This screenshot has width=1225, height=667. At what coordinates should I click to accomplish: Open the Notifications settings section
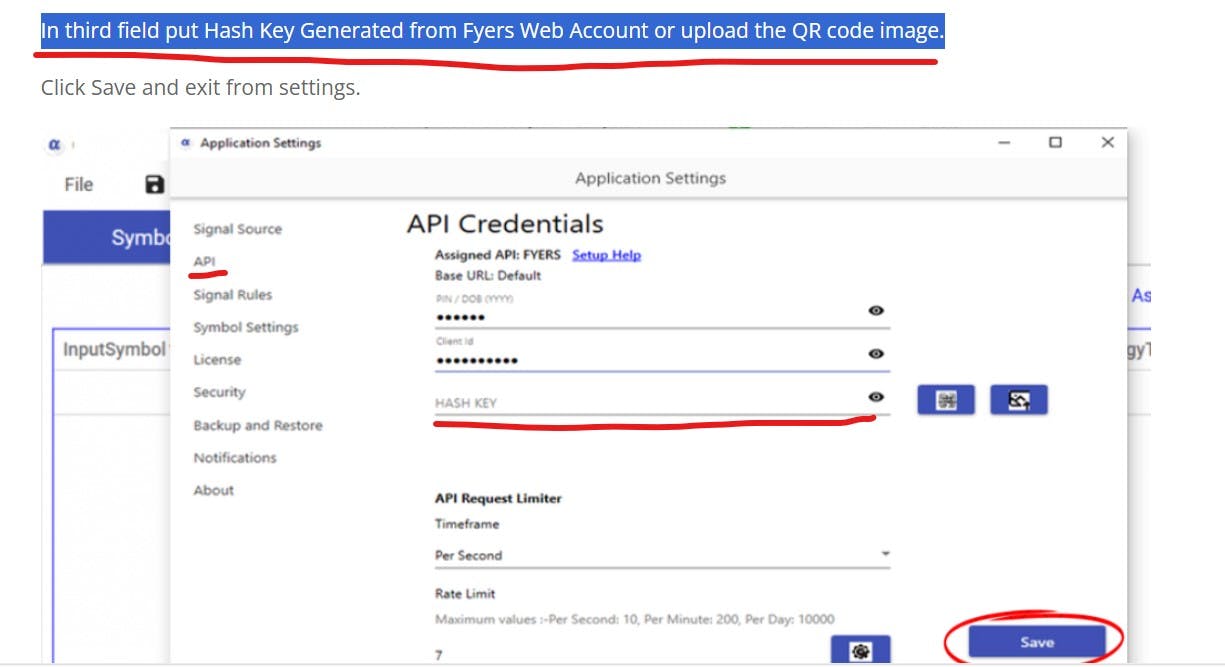[x=234, y=458]
